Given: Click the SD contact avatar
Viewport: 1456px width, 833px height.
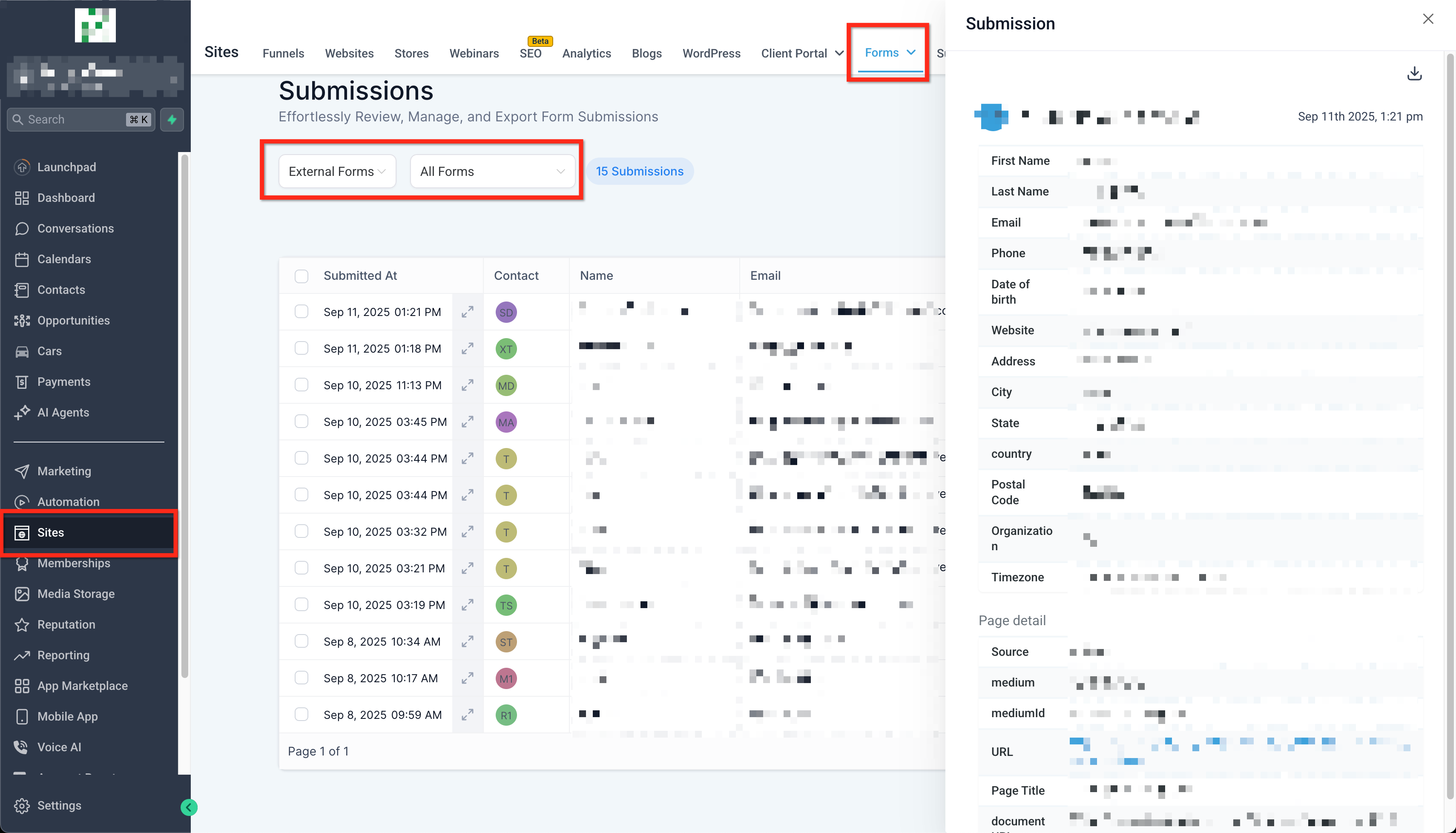Looking at the screenshot, I should pos(506,313).
